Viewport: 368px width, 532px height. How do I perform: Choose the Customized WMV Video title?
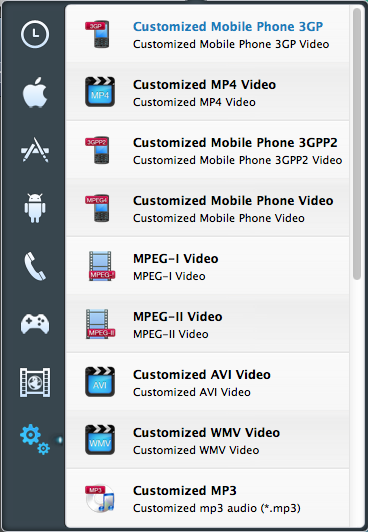click(x=207, y=433)
